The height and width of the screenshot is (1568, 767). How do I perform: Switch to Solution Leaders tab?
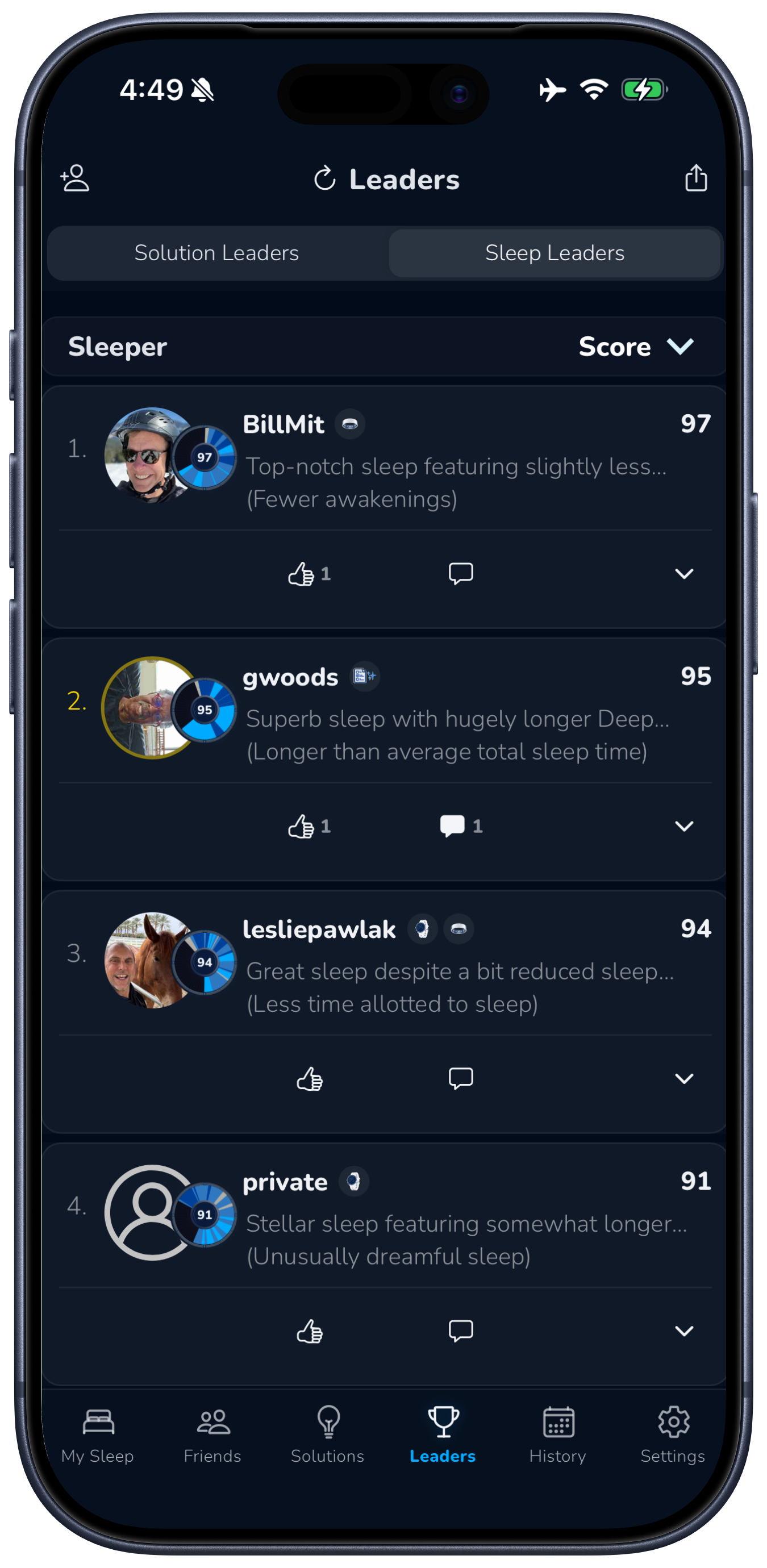[x=216, y=253]
